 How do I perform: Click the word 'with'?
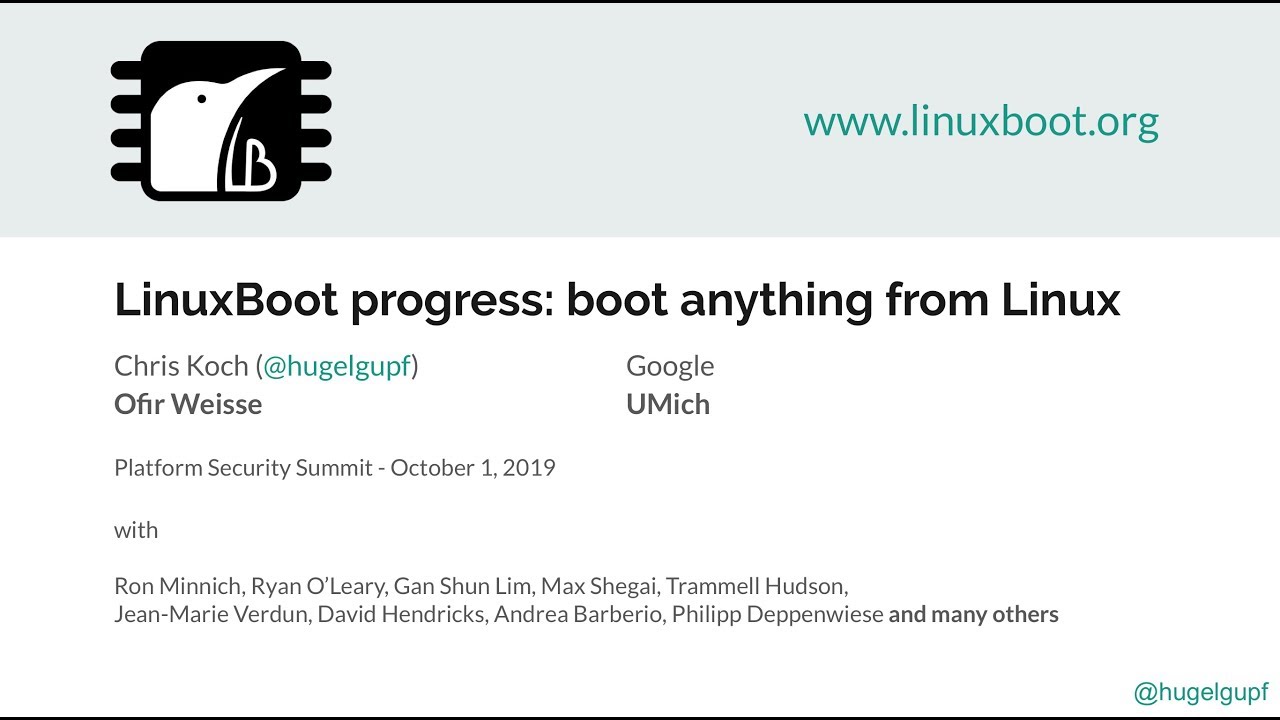click(136, 530)
